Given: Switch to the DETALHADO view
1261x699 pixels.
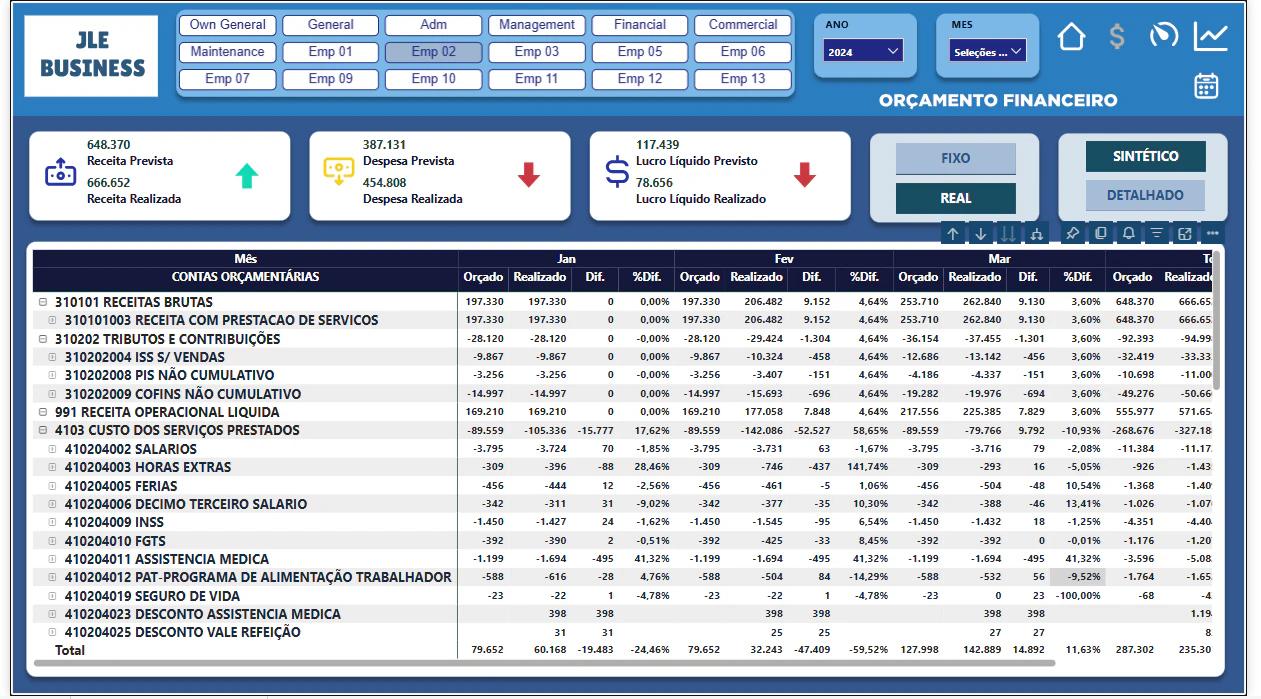Looking at the screenshot, I should pyautogui.click(x=1145, y=195).
